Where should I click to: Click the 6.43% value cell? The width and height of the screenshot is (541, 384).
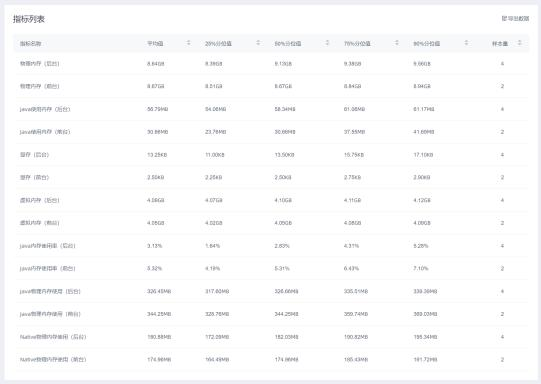(351, 268)
